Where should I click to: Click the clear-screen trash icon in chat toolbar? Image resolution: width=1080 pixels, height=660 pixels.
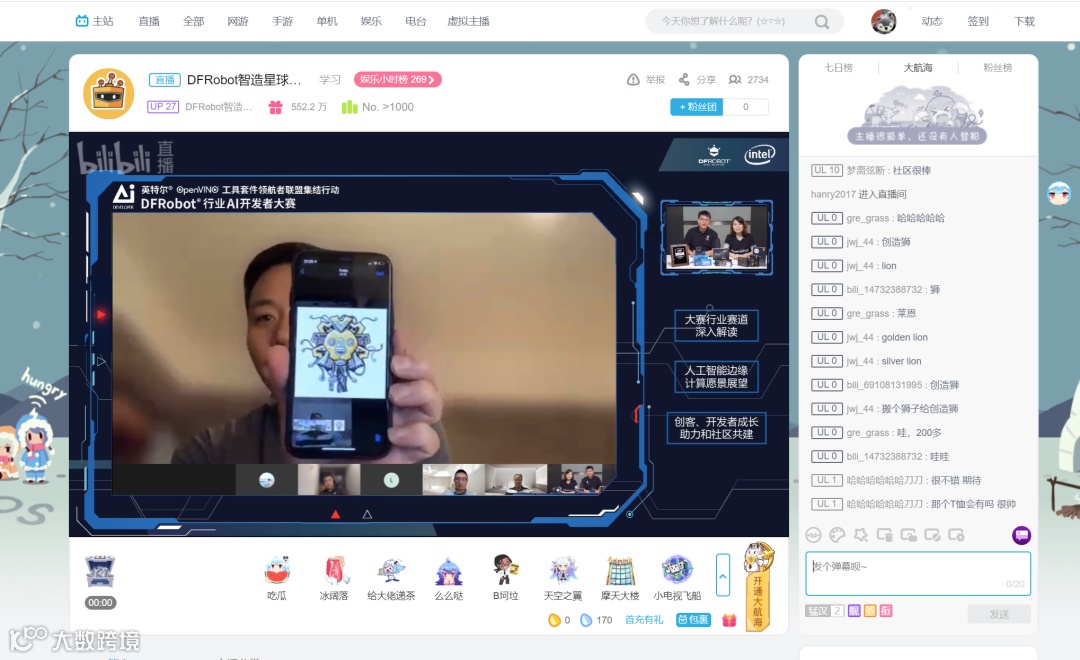[884, 535]
